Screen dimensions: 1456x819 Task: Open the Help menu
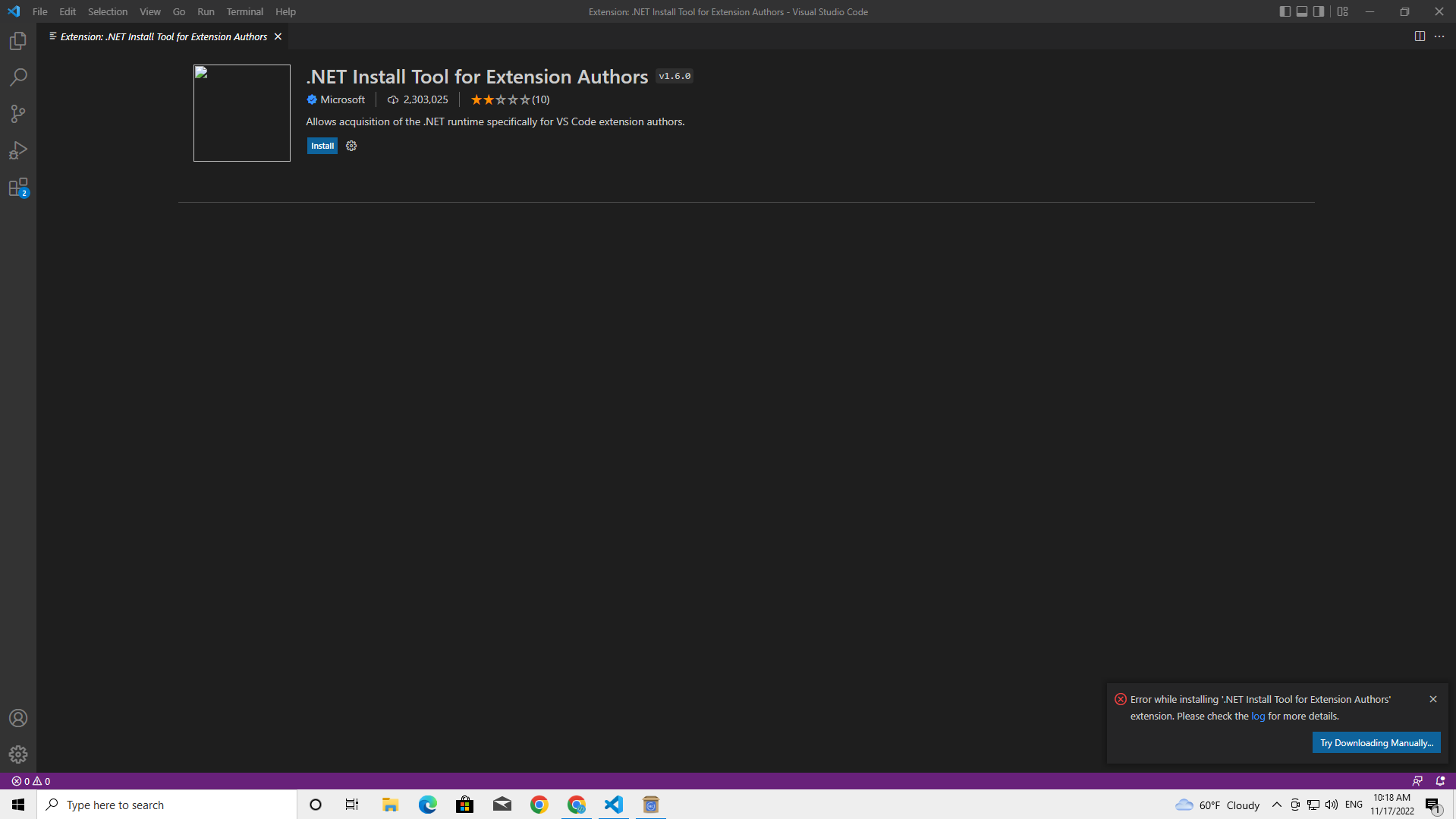click(x=285, y=11)
